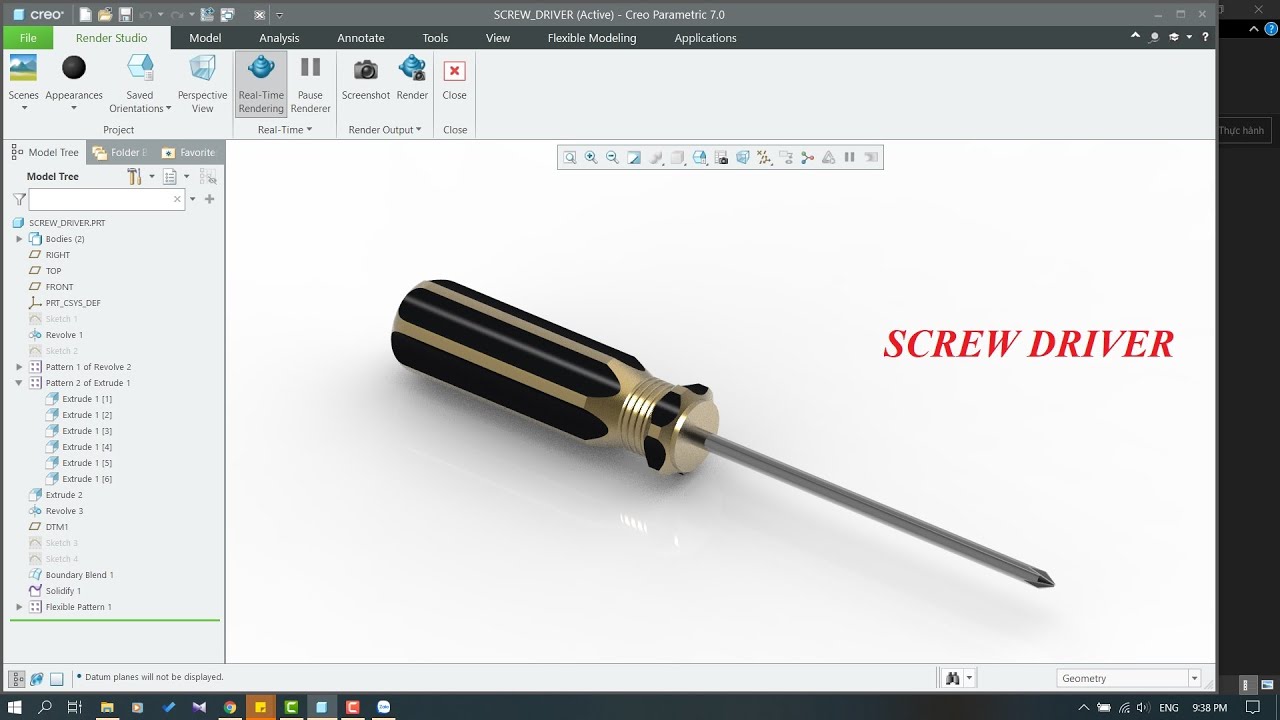Select SCREW_DRIVER.PRT root node

tap(67, 223)
